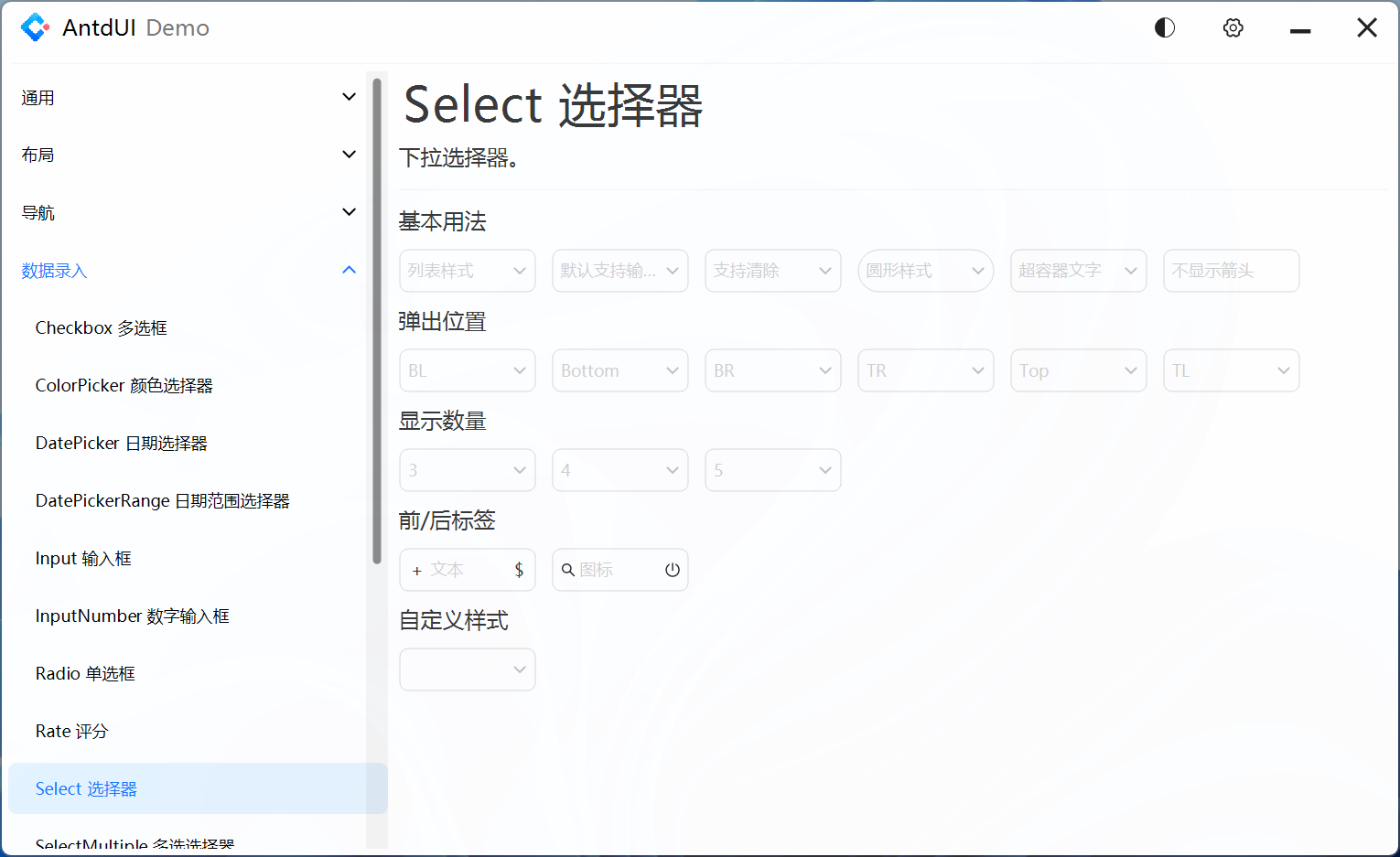Click the dropdown arrow icon of 圆形样式 select
1400x857 pixels.
pyautogui.click(x=978, y=271)
